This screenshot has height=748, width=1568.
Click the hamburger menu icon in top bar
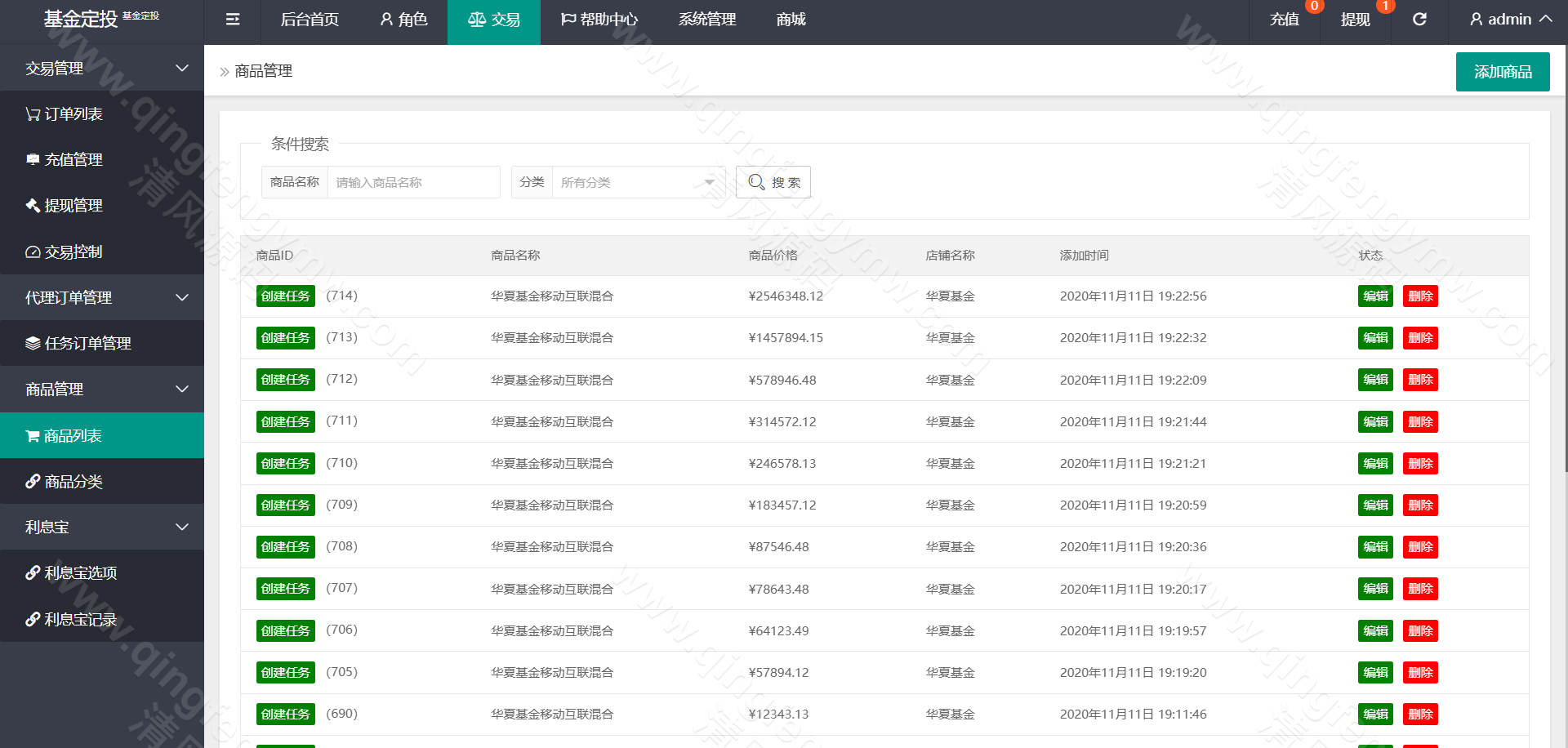click(x=232, y=19)
